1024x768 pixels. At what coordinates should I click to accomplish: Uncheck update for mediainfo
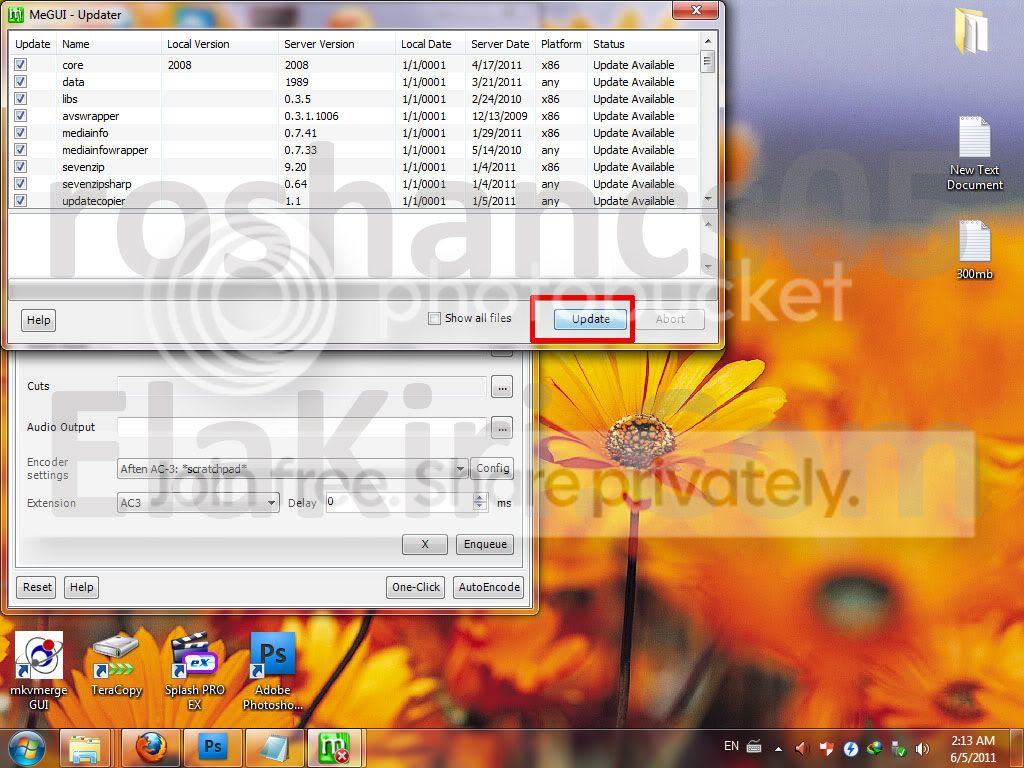(21, 133)
